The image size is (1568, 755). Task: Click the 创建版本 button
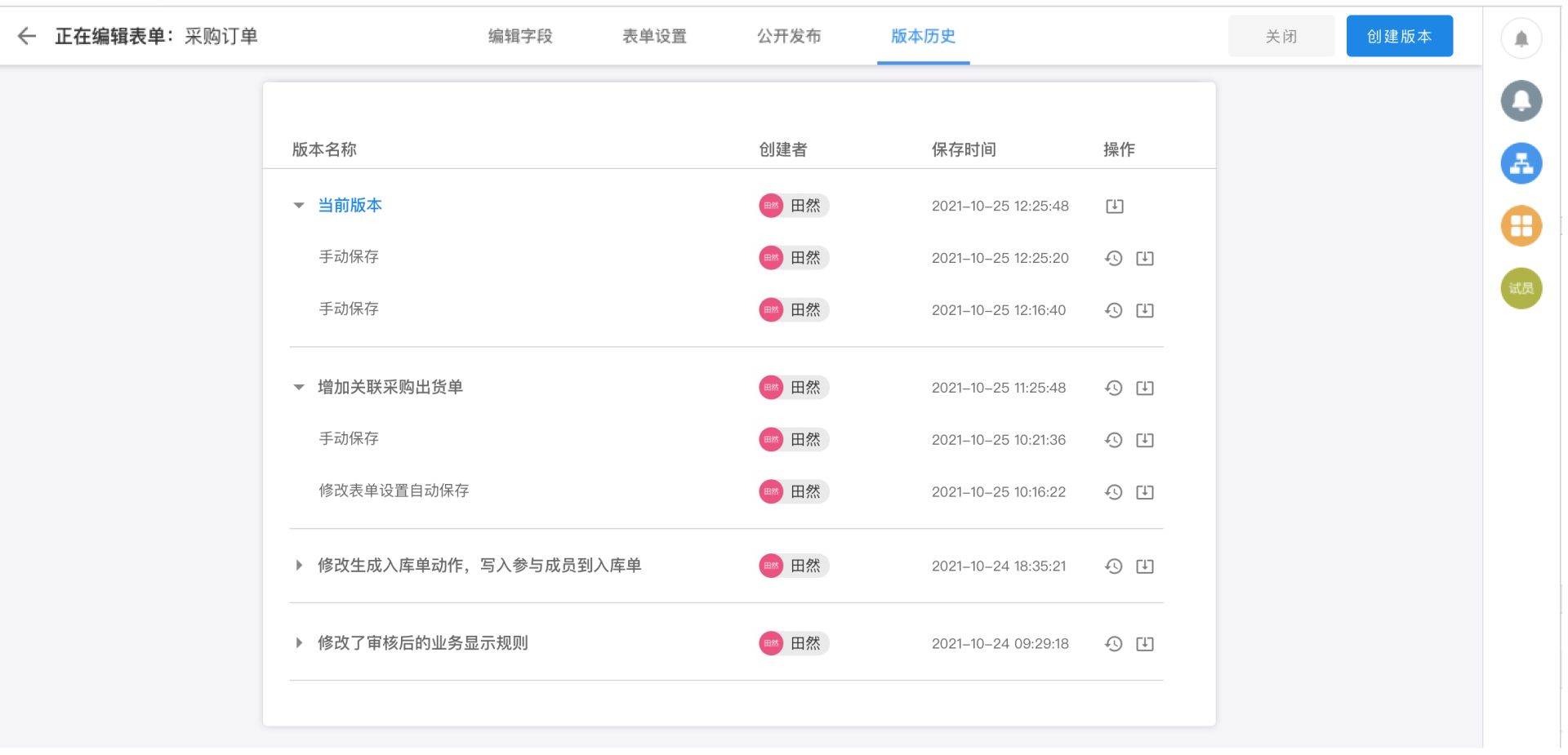(1399, 37)
